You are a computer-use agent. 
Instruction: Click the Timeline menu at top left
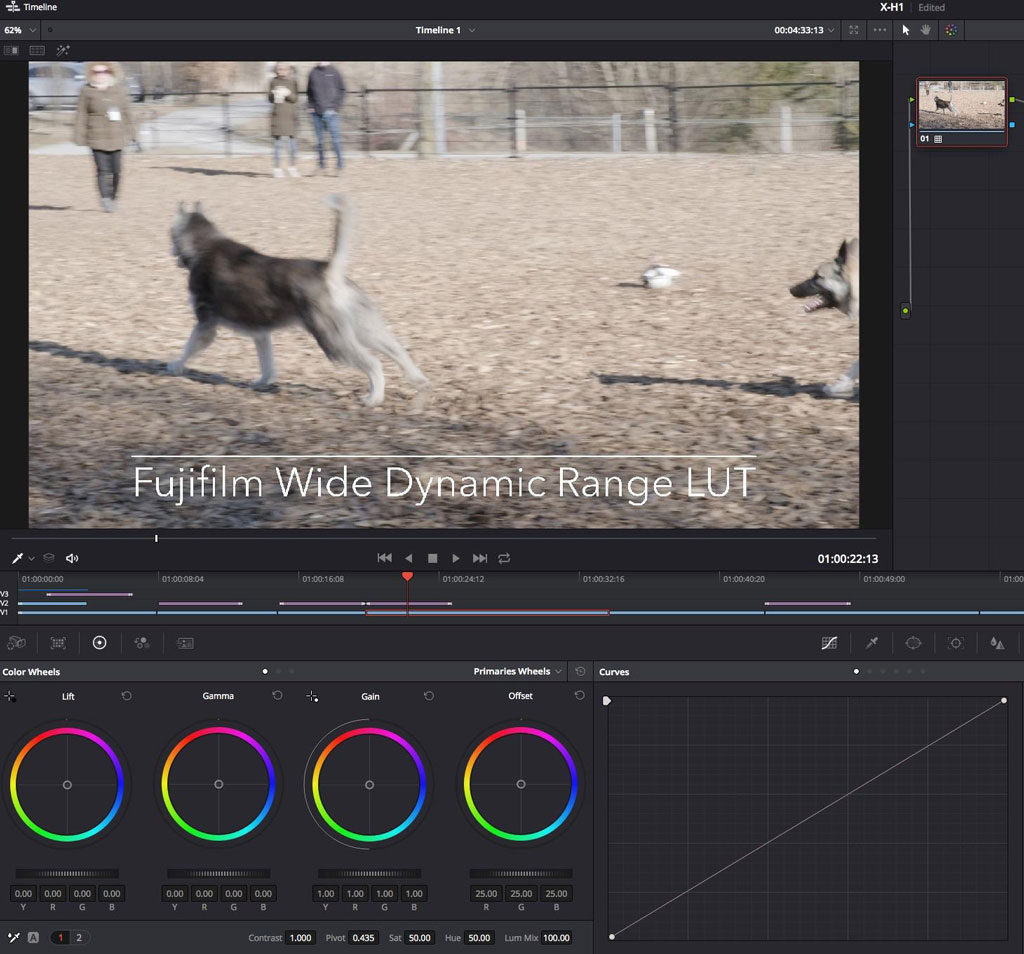pyautogui.click(x=30, y=6)
